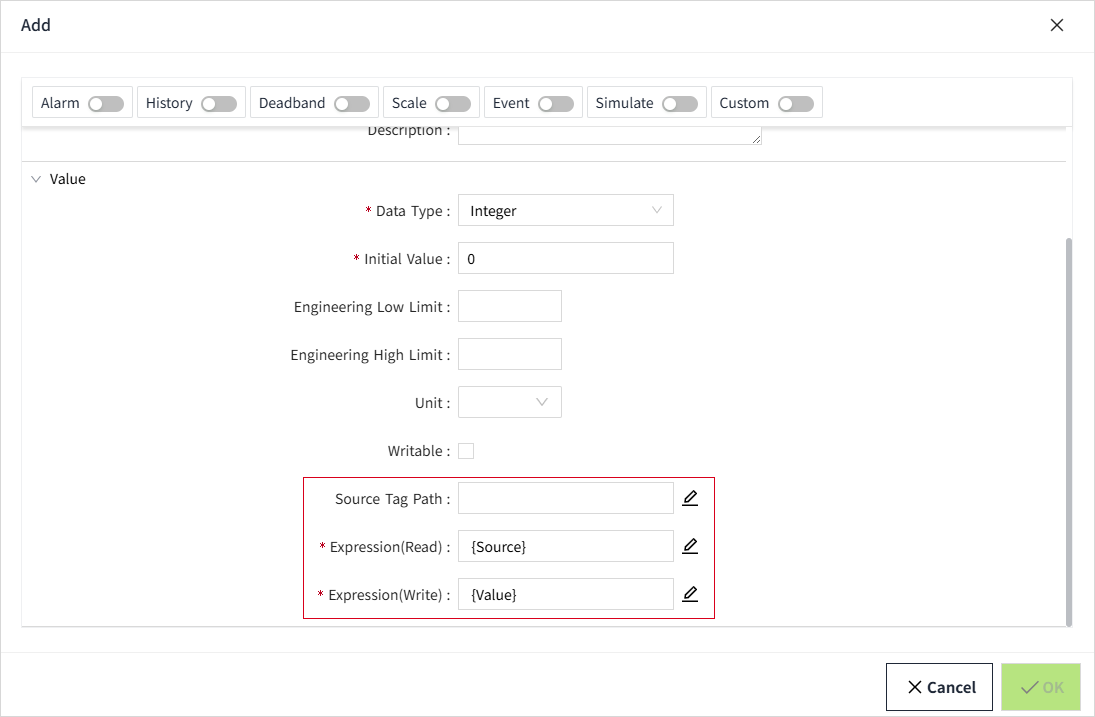This screenshot has height=717, width=1095.
Task: Collapse the Value section chevron
Action: [x=36, y=179]
